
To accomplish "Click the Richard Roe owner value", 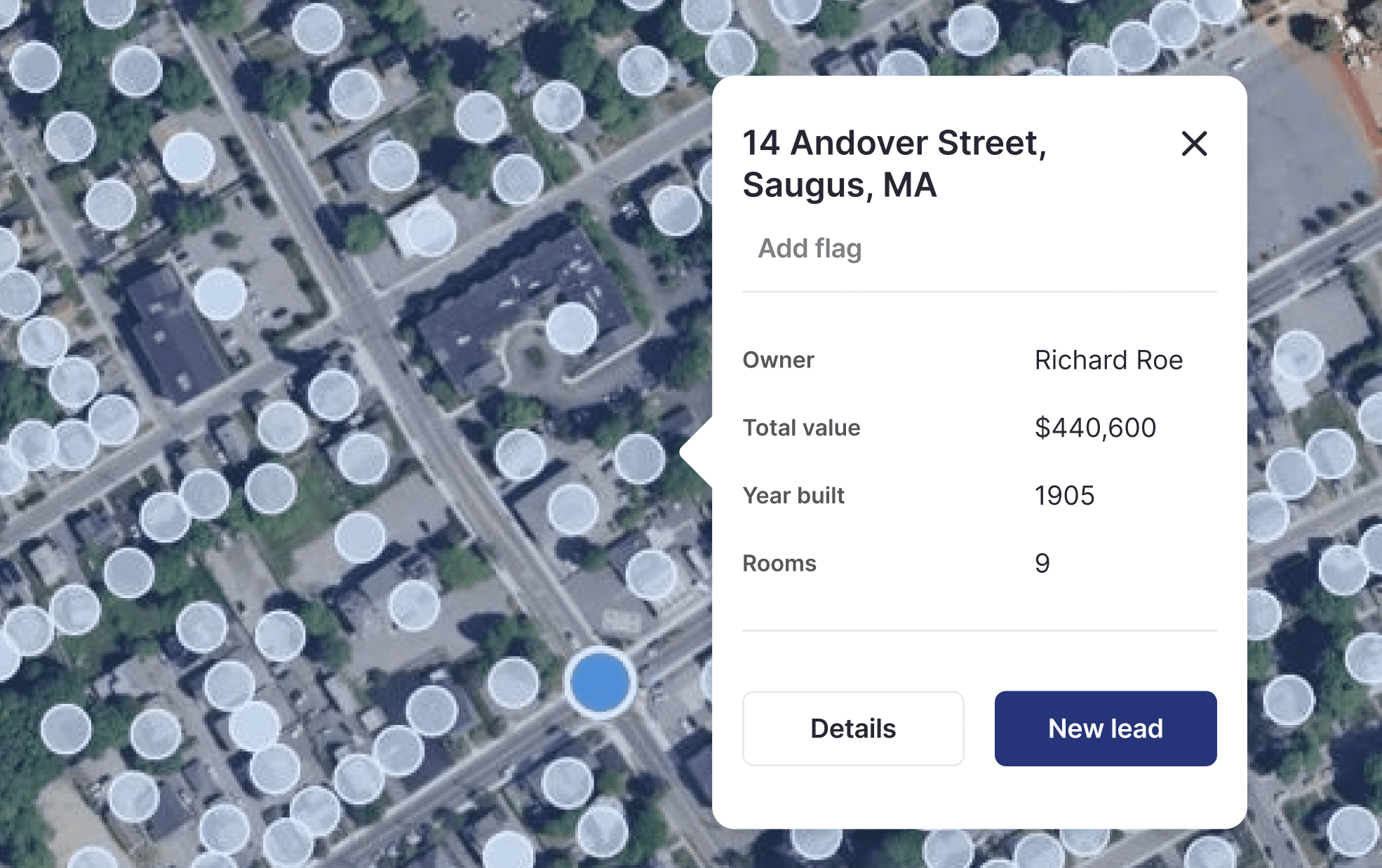I will pyautogui.click(x=1108, y=360).
